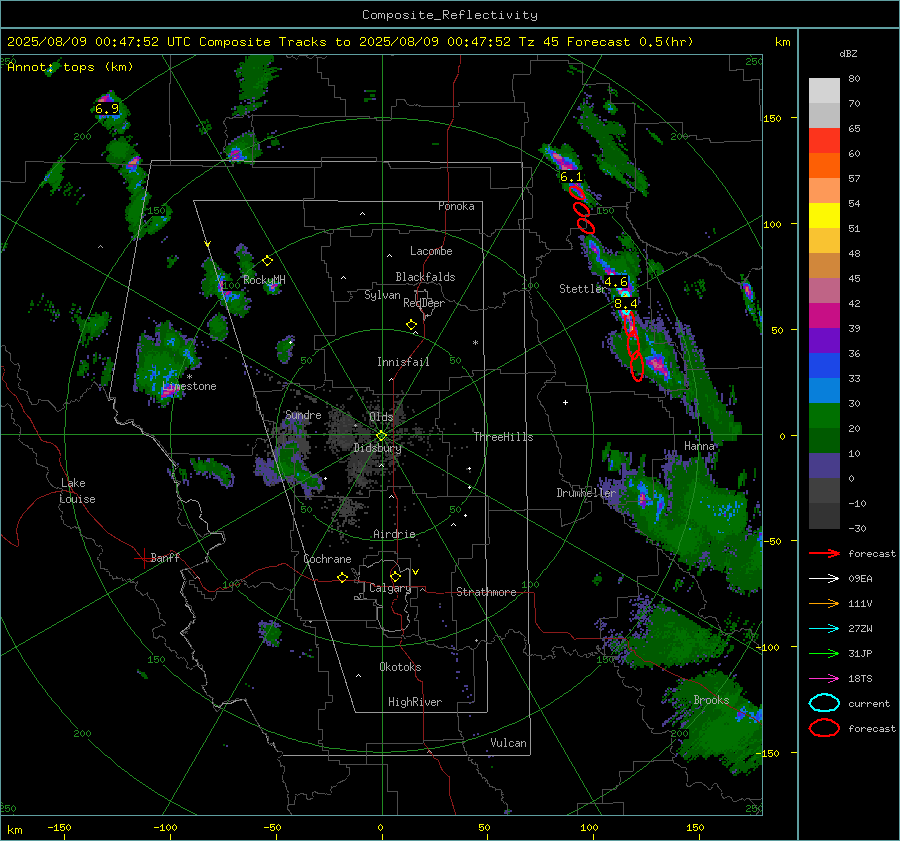Image resolution: width=900 pixels, height=841 pixels.
Task: Click the Sylvan label on the map
Action: point(382,295)
